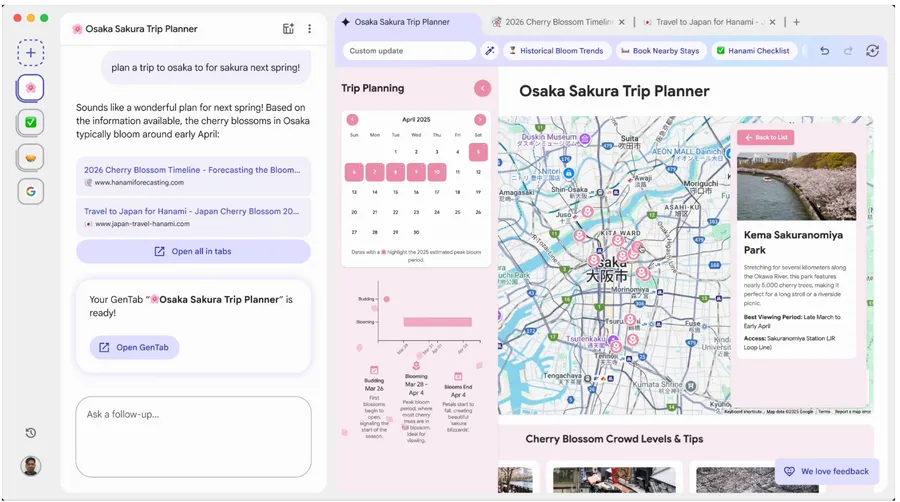The height and width of the screenshot is (502, 900).
Task: Click the user message about Osaka sakura trip
Action: pos(205,67)
